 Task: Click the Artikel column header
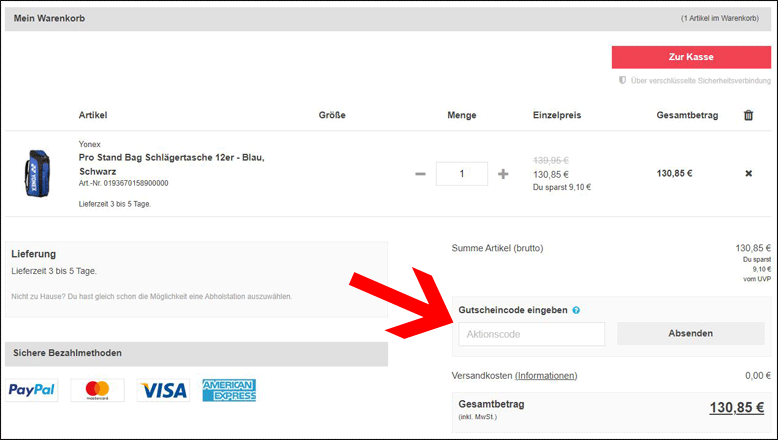(x=93, y=115)
